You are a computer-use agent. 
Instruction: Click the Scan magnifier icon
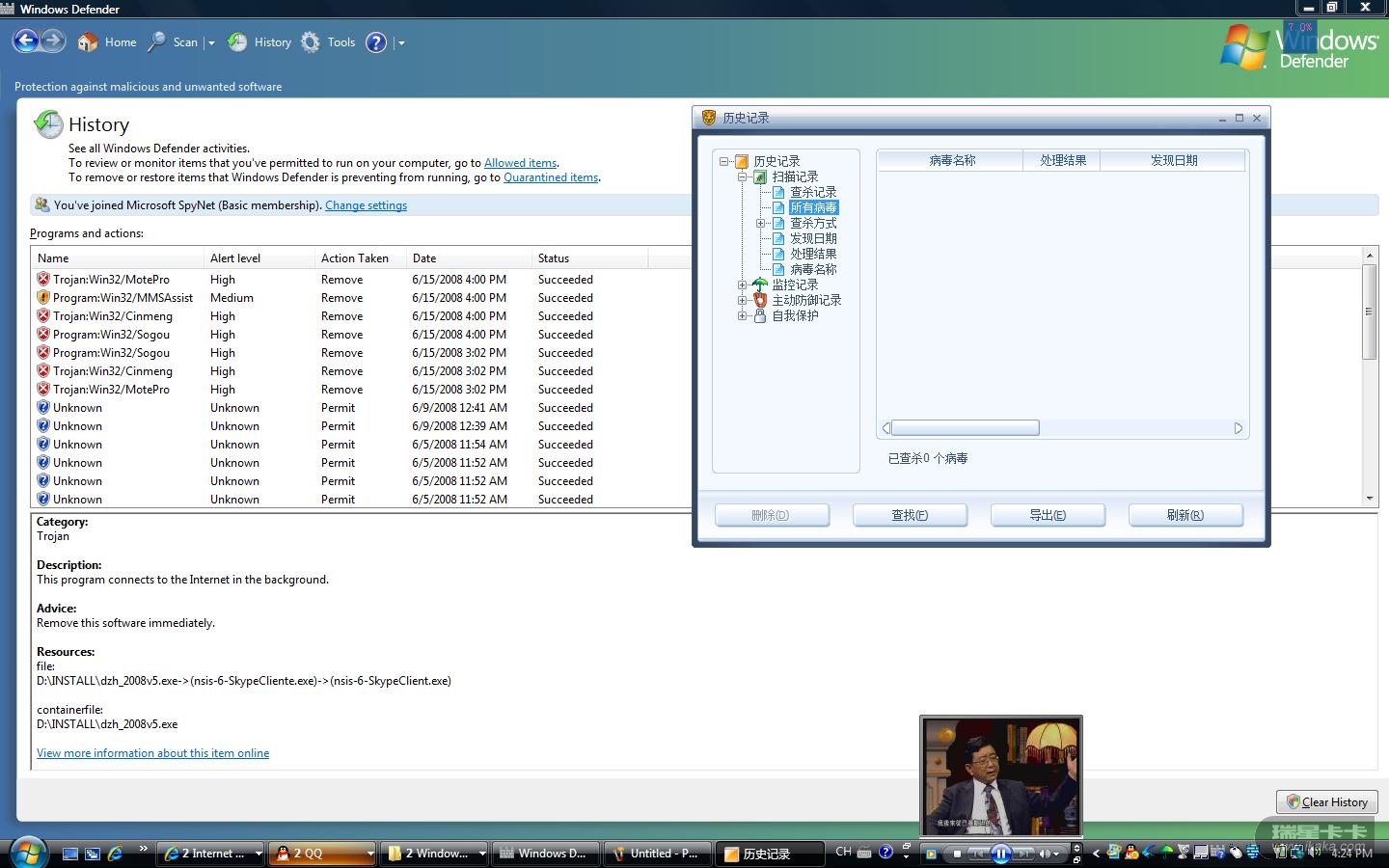click(156, 42)
